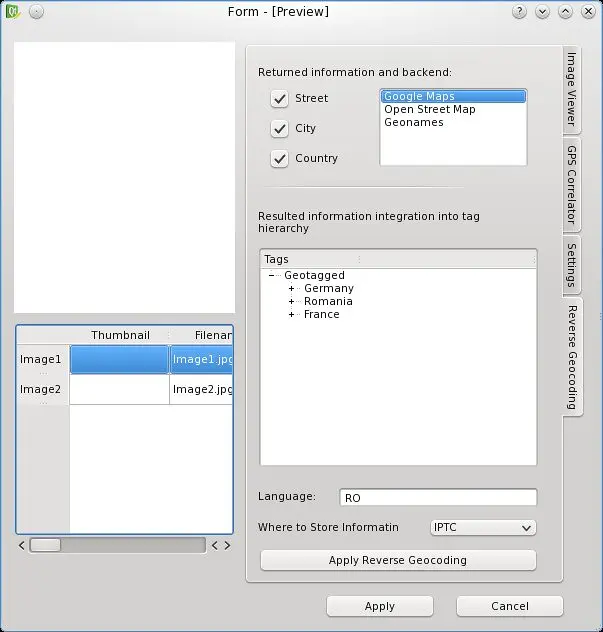603x632 pixels.
Task: Expand the Romania tag node
Action: click(291, 301)
